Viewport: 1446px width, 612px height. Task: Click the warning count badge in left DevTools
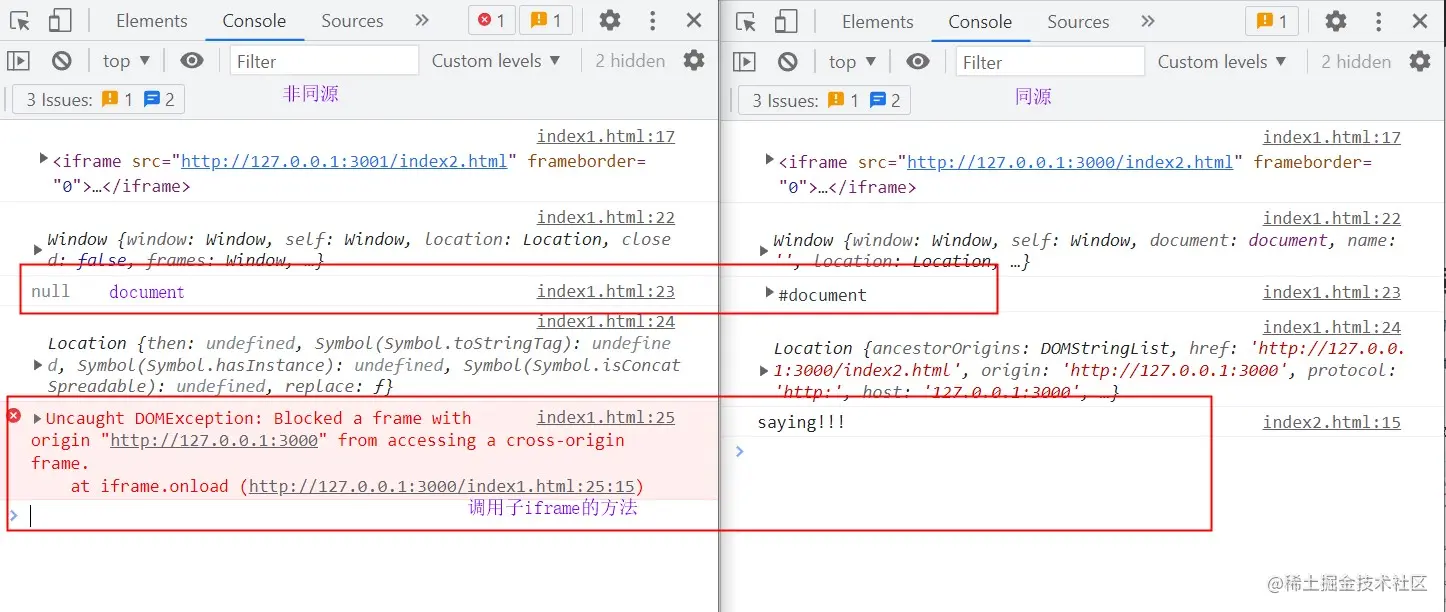546,20
